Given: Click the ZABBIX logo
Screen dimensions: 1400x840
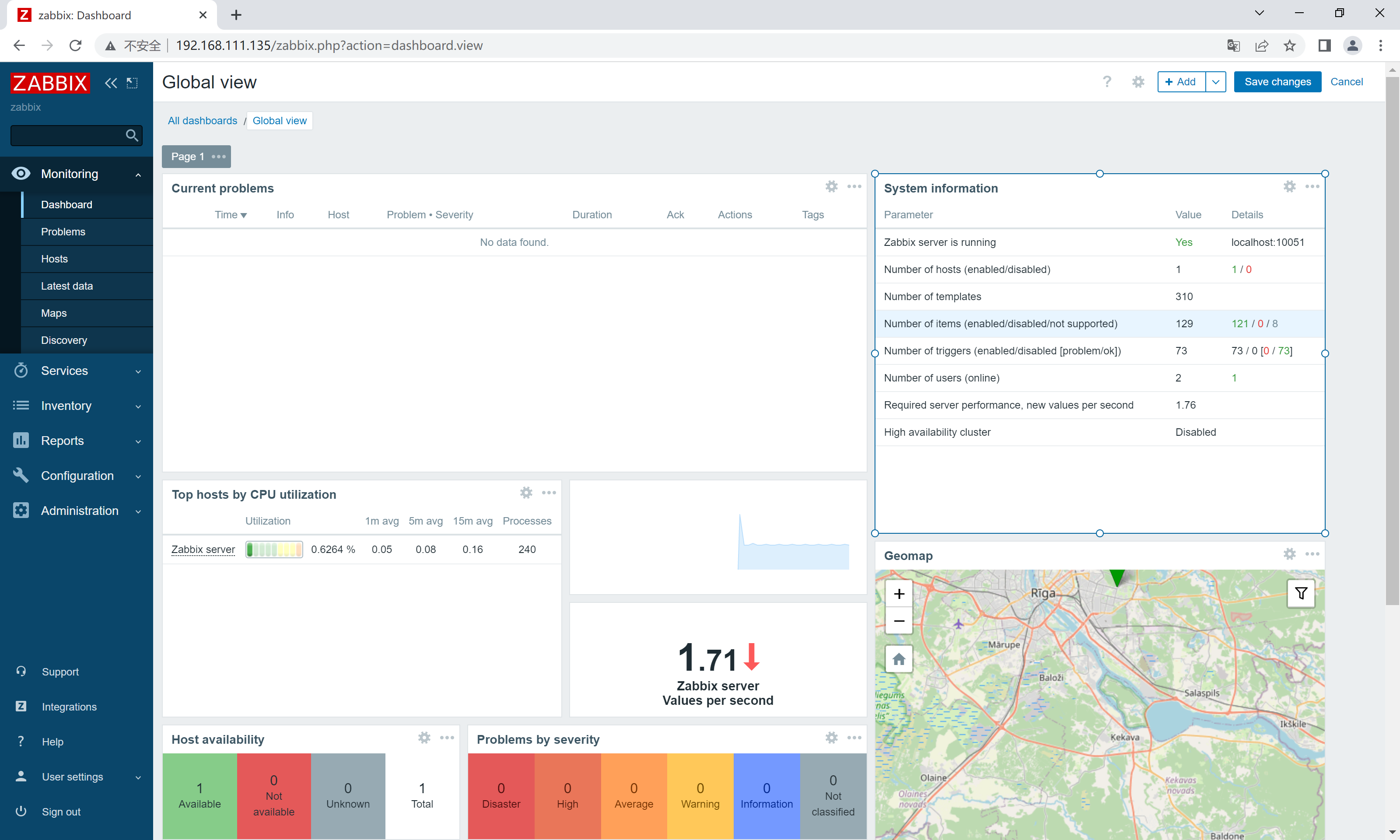Looking at the screenshot, I should [50, 83].
